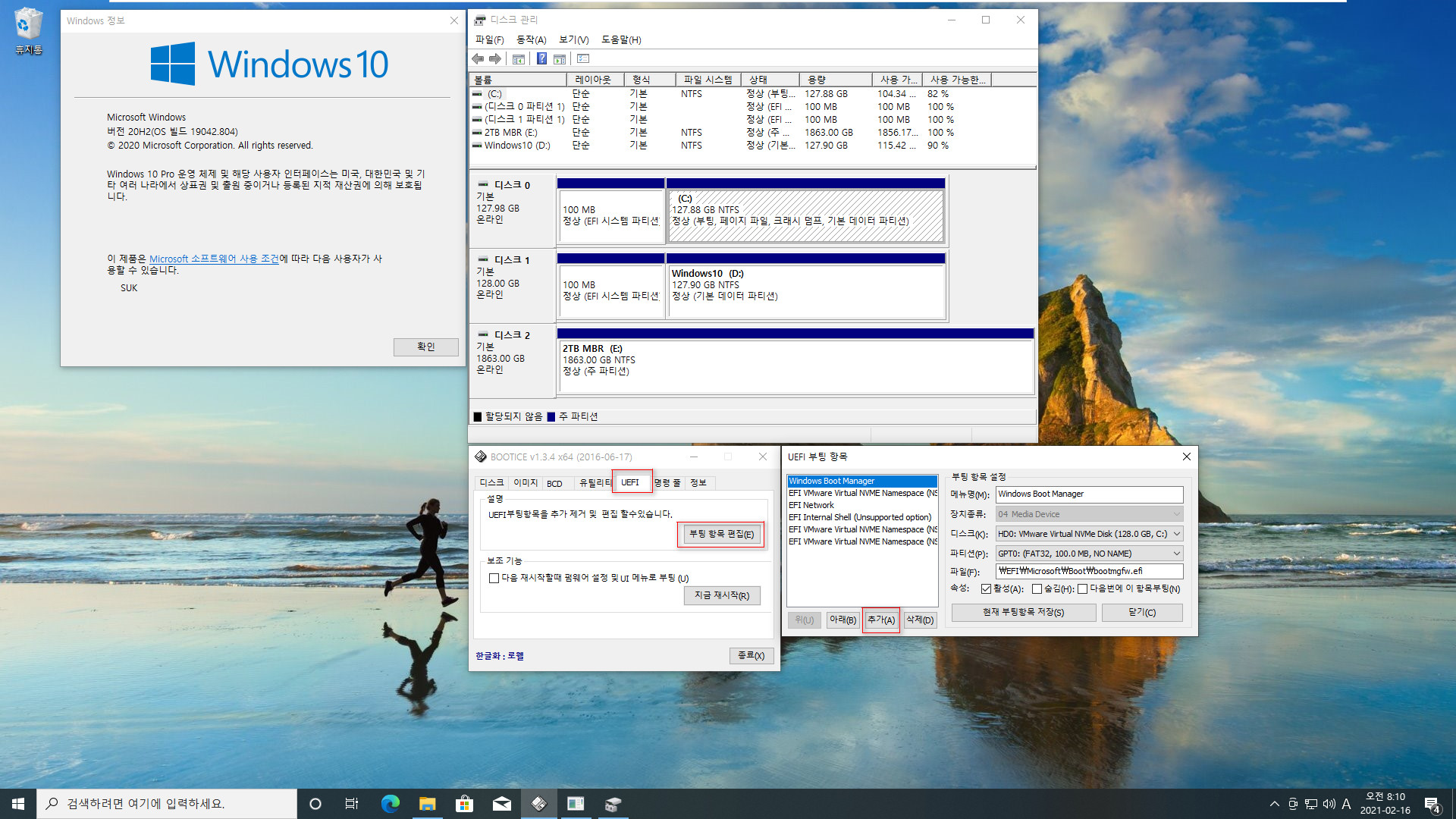Select EFI Internal Shell boot entry
The image size is (1456, 819).
click(862, 517)
